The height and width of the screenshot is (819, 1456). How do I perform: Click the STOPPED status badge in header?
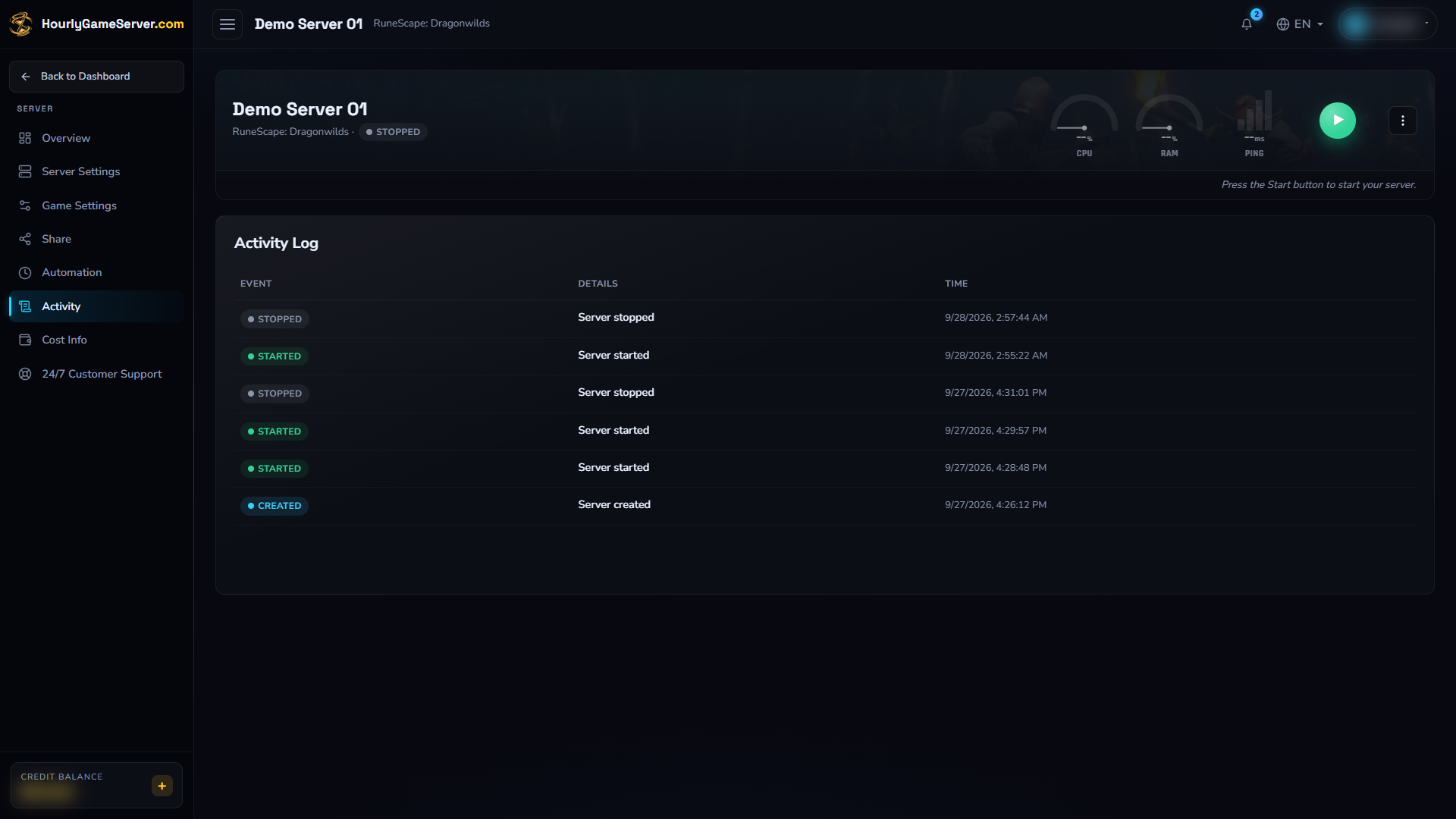point(393,132)
